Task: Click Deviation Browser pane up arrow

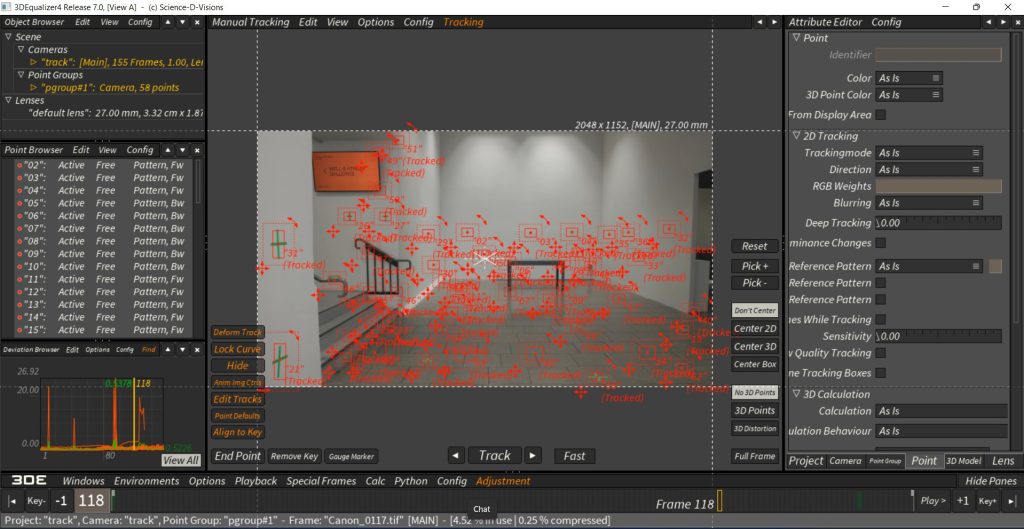Action: [x=168, y=349]
